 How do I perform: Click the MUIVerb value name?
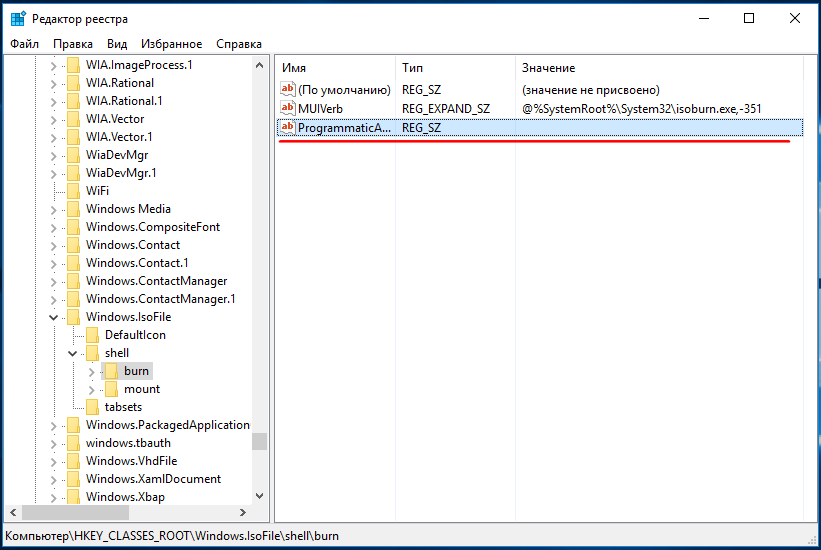point(320,109)
